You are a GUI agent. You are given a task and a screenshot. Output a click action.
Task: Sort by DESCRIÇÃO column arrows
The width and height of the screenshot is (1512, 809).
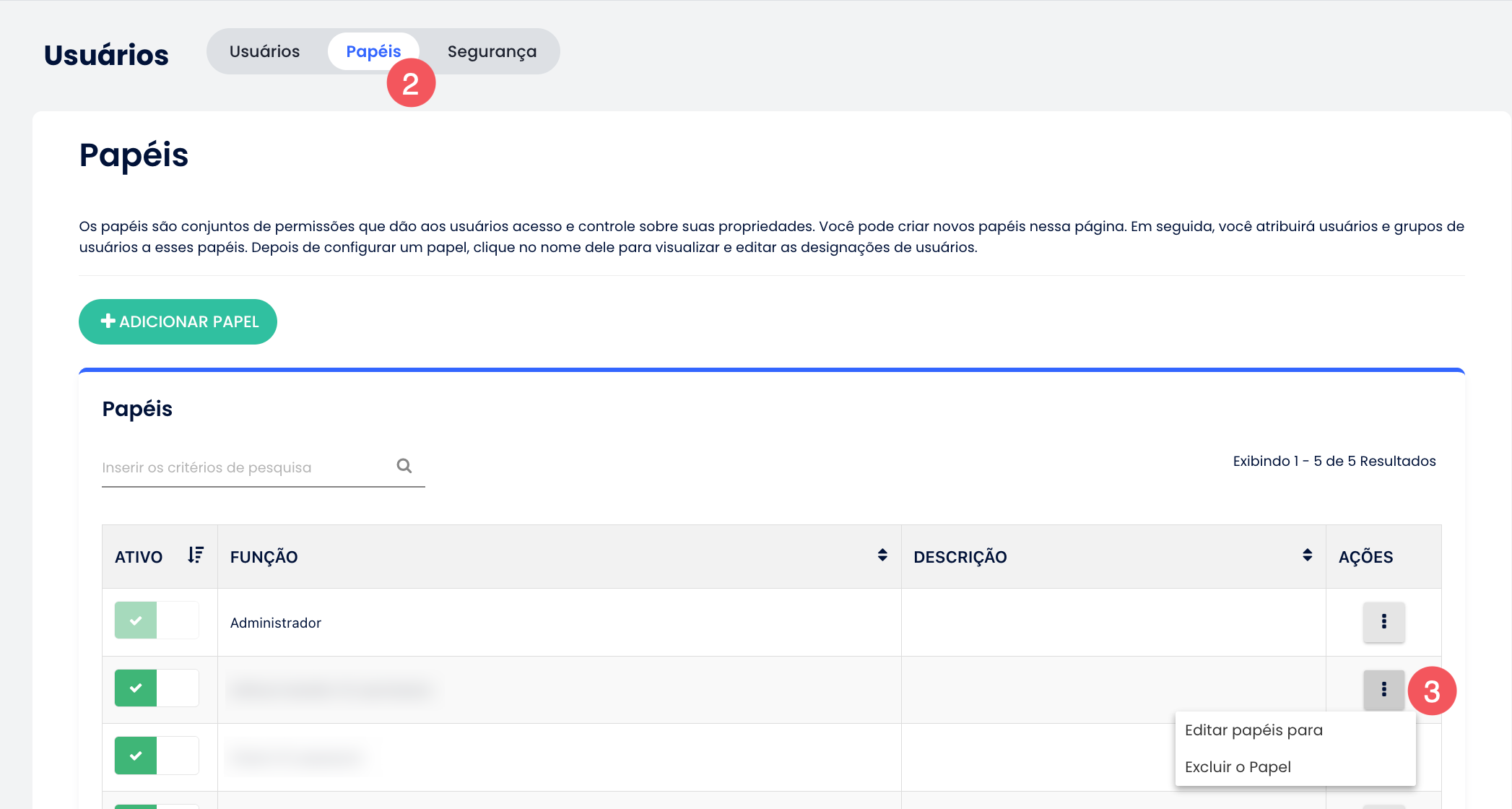click(x=1307, y=555)
